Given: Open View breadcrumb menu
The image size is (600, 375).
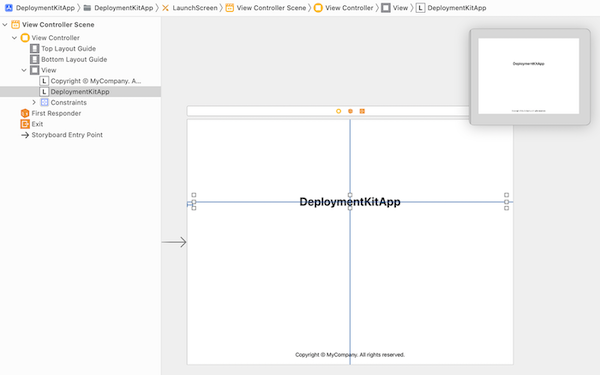Looking at the screenshot, I should [x=400, y=8].
